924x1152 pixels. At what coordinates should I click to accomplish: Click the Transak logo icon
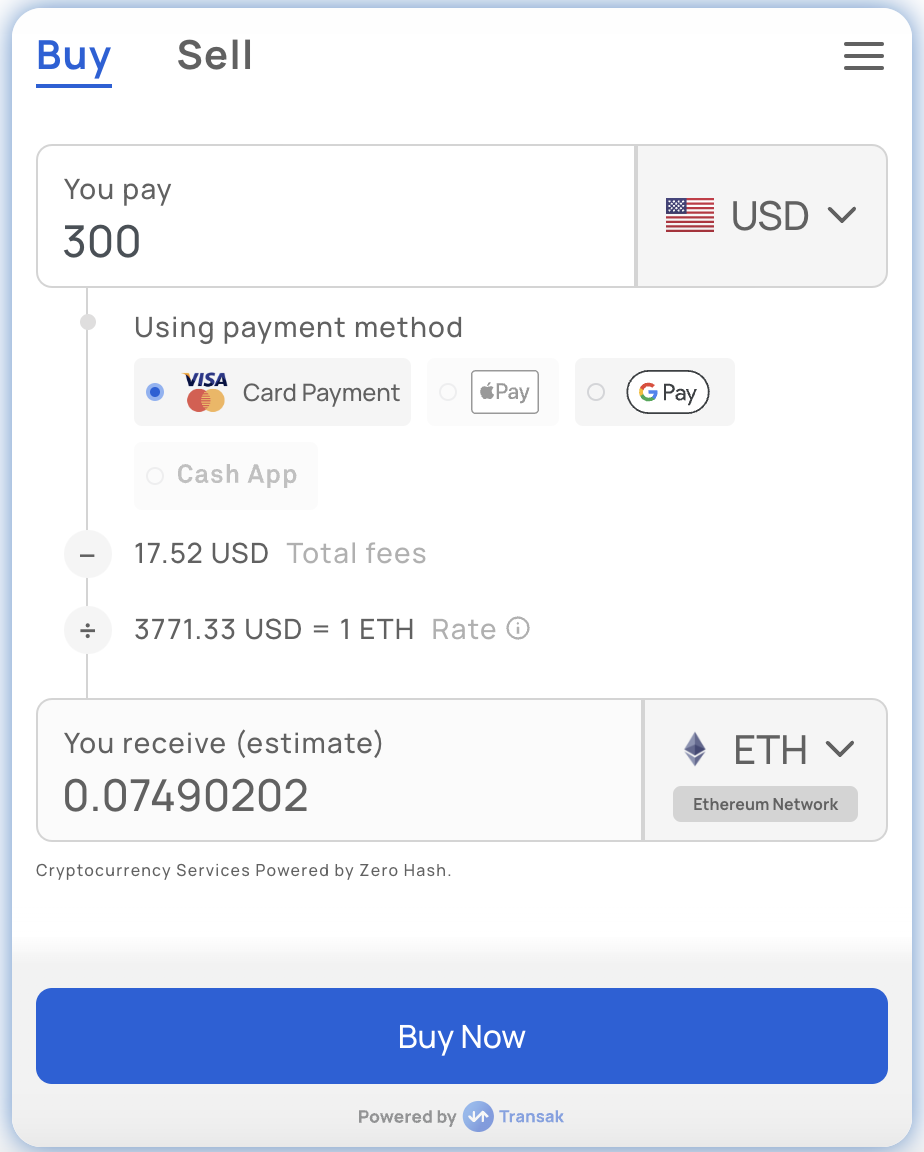coord(478,1117)
